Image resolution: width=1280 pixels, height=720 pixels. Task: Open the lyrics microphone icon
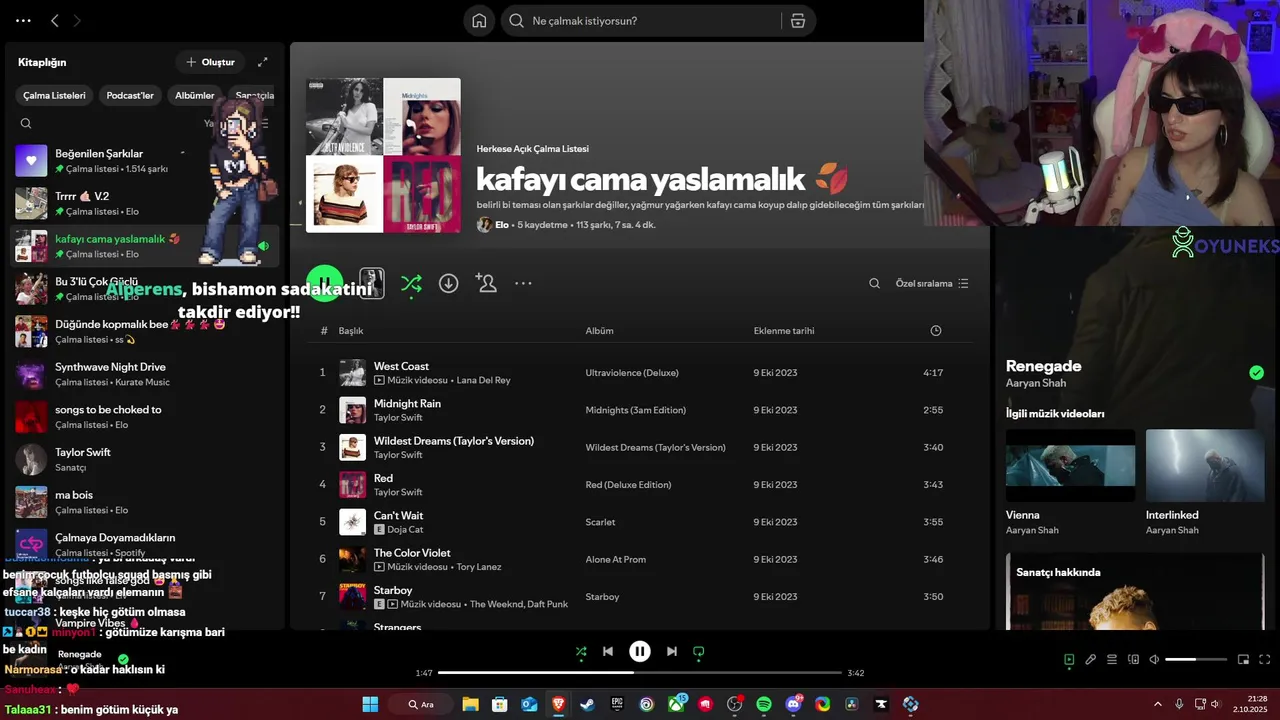(1091, 660)
